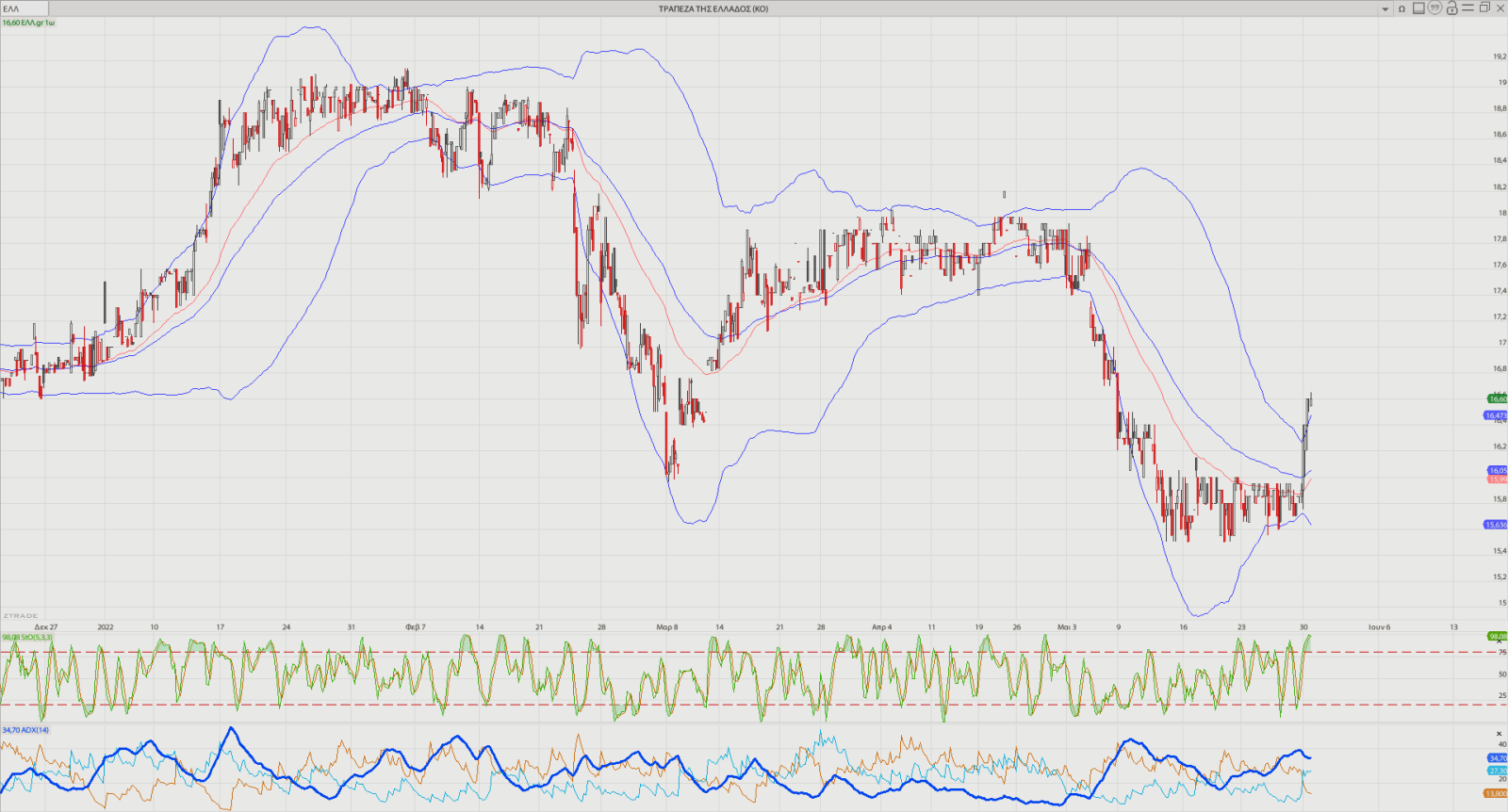Click the blue 15,636 lower band tag
This screenshot has height=812, width=1508.
(x=1497, y=525)
